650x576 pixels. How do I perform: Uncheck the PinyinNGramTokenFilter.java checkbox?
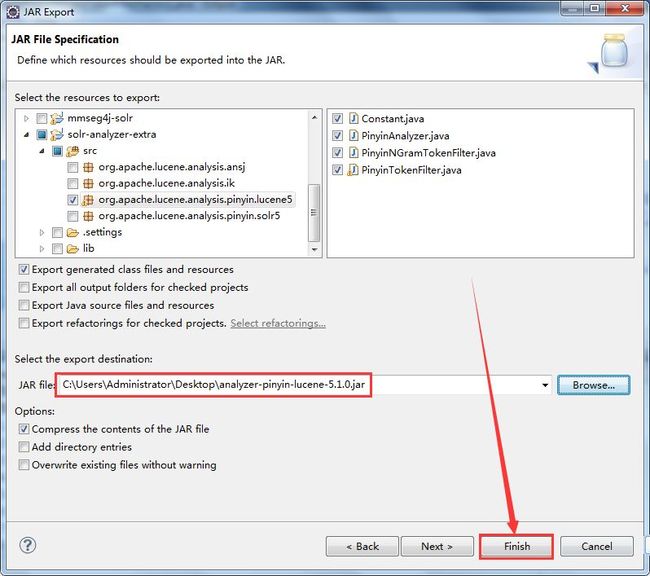click(337, 153)
